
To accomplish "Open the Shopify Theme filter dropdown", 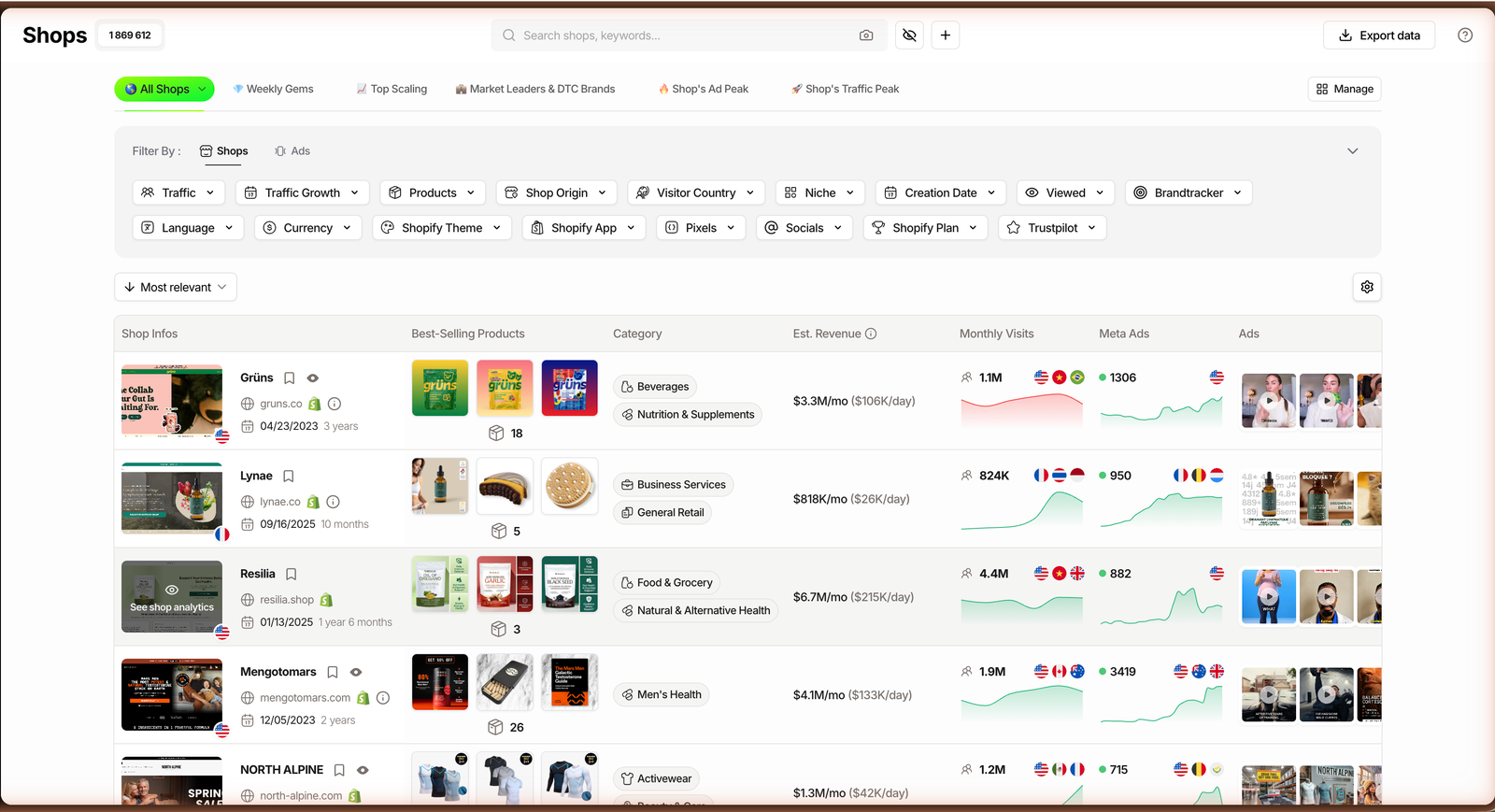I will click(442, 228).
